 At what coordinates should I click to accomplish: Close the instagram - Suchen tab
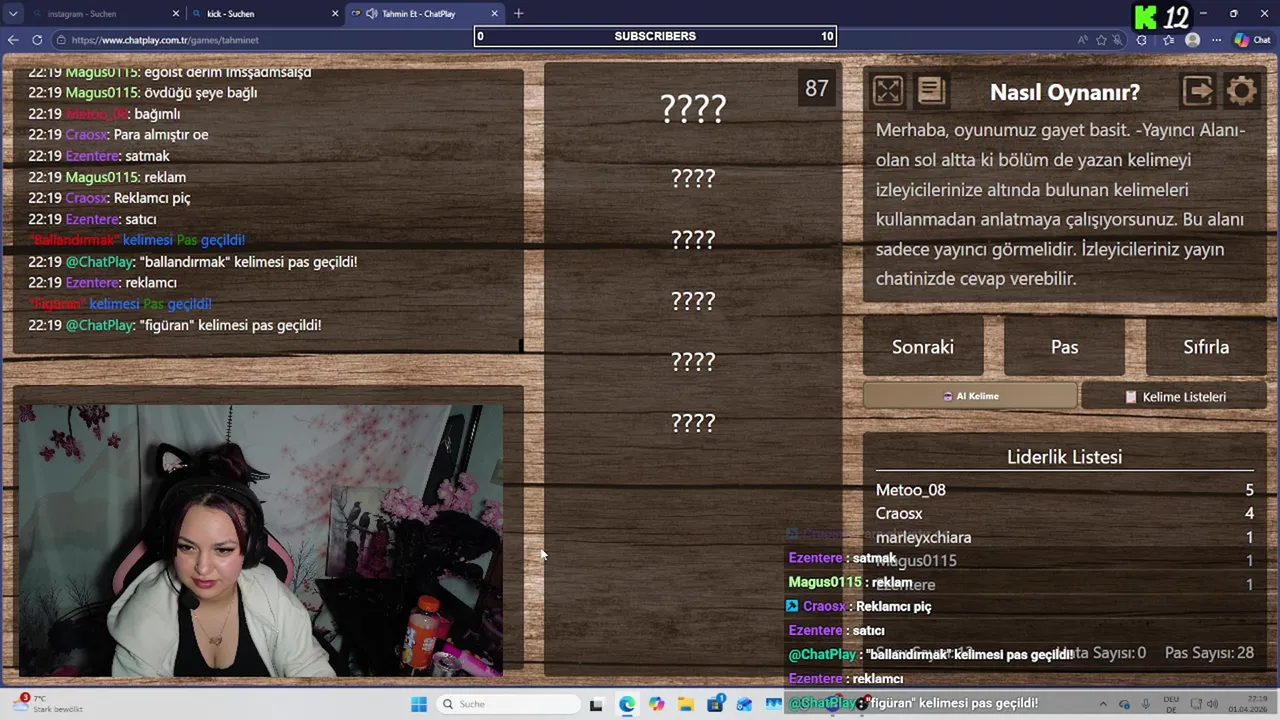coord(176,14)
